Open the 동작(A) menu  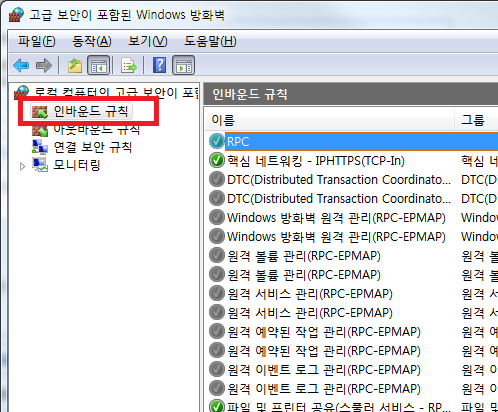pos(92,41)
